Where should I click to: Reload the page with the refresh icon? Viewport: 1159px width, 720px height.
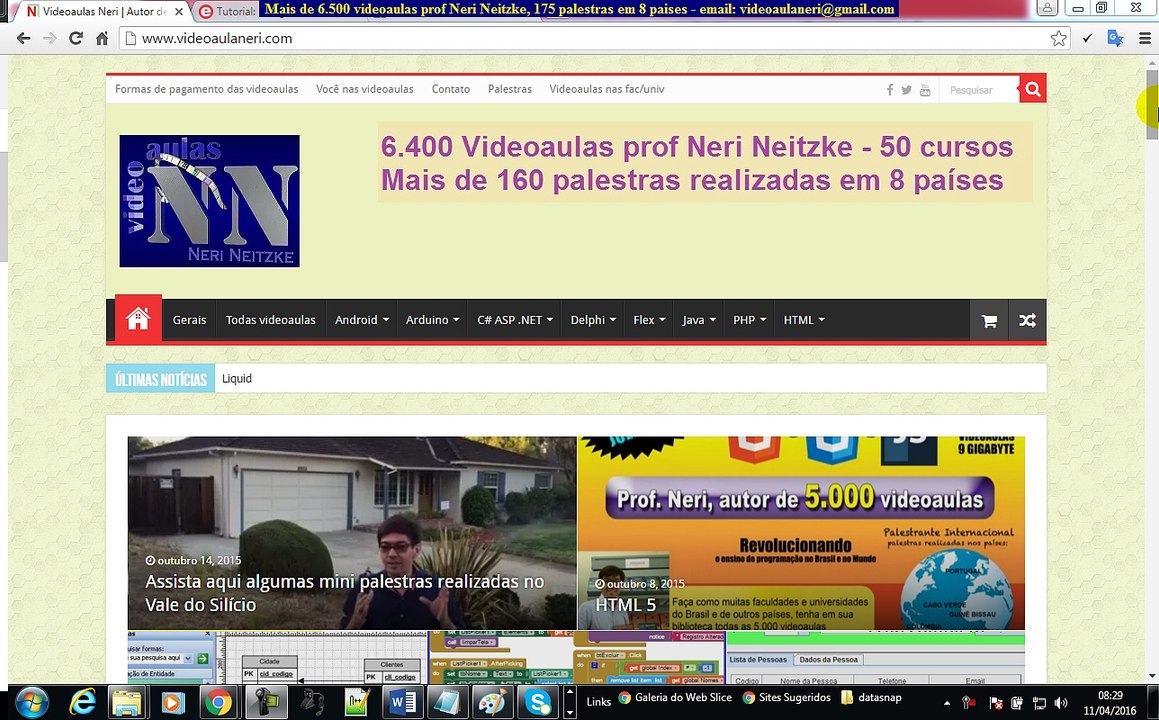click(x=75, y=38)
